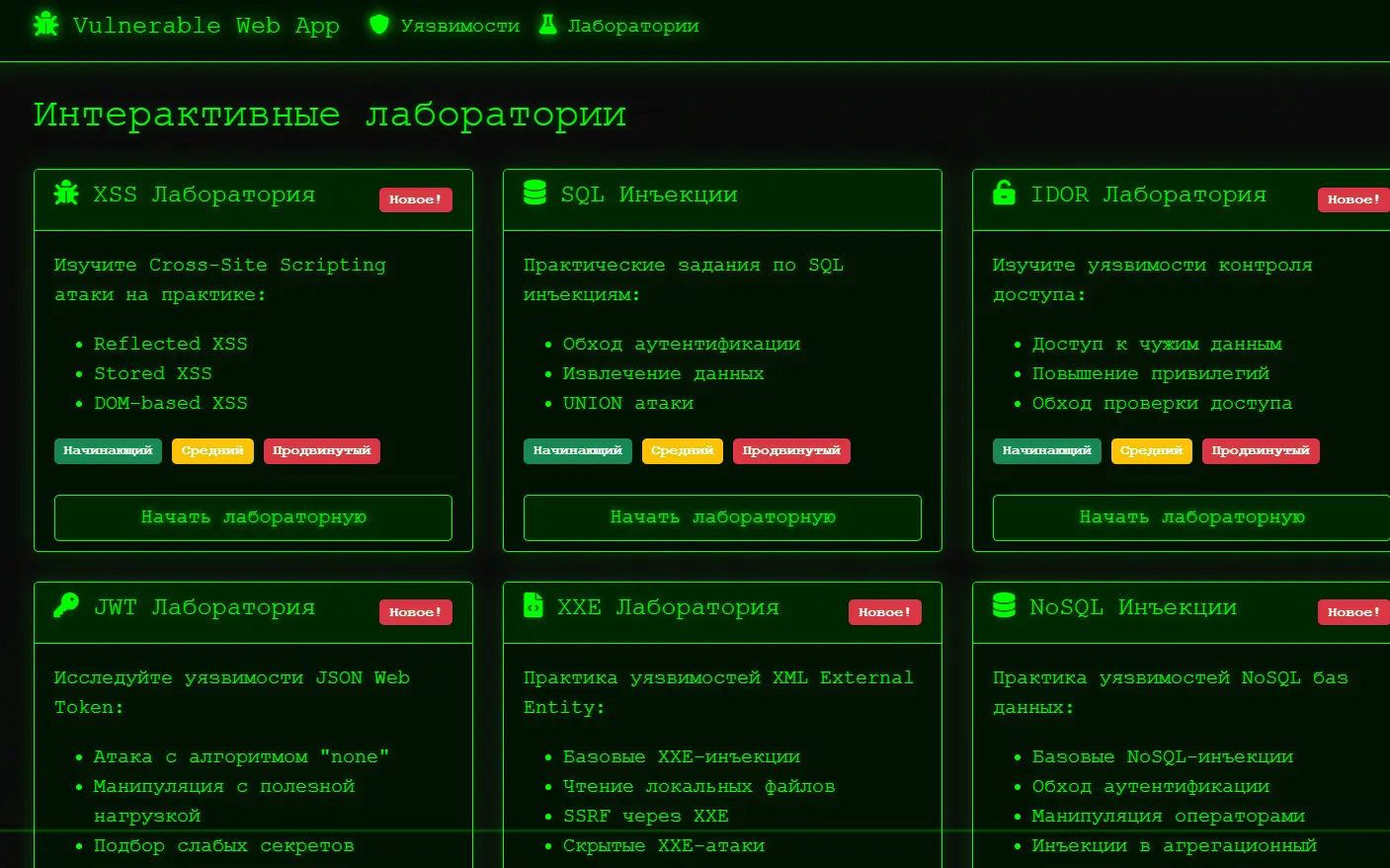Screen dimensions: 1390x868
Task: Click the SSRF через XXE item
Action: (x=646, y=816)
